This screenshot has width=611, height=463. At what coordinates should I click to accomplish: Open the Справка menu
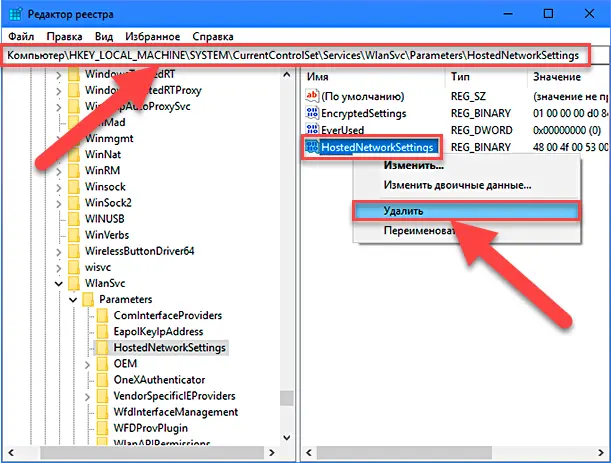(213, 37)
